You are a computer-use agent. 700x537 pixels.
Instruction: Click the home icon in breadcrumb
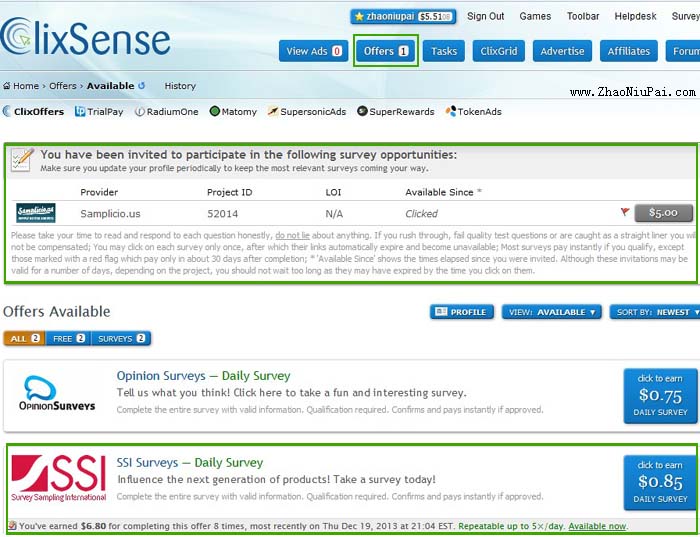pyautogui.click(x=7, y=86)
